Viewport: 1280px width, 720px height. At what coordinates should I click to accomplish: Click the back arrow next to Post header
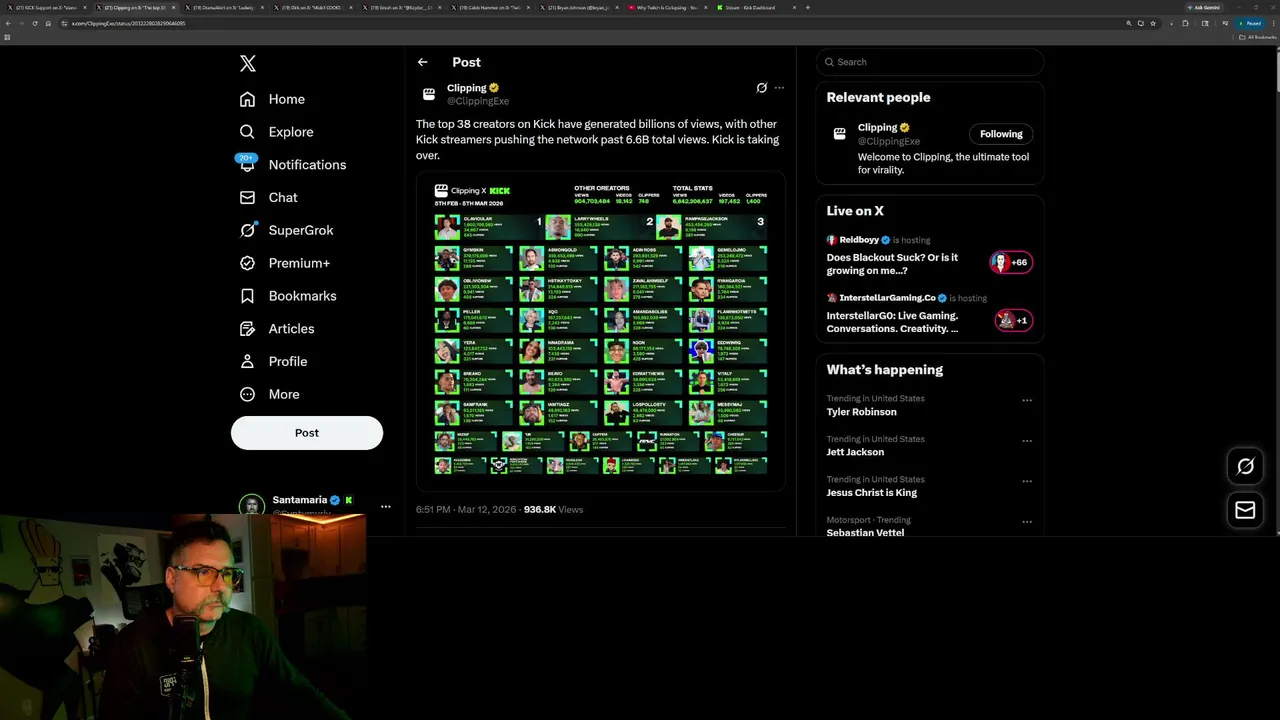tap(422, 62)
